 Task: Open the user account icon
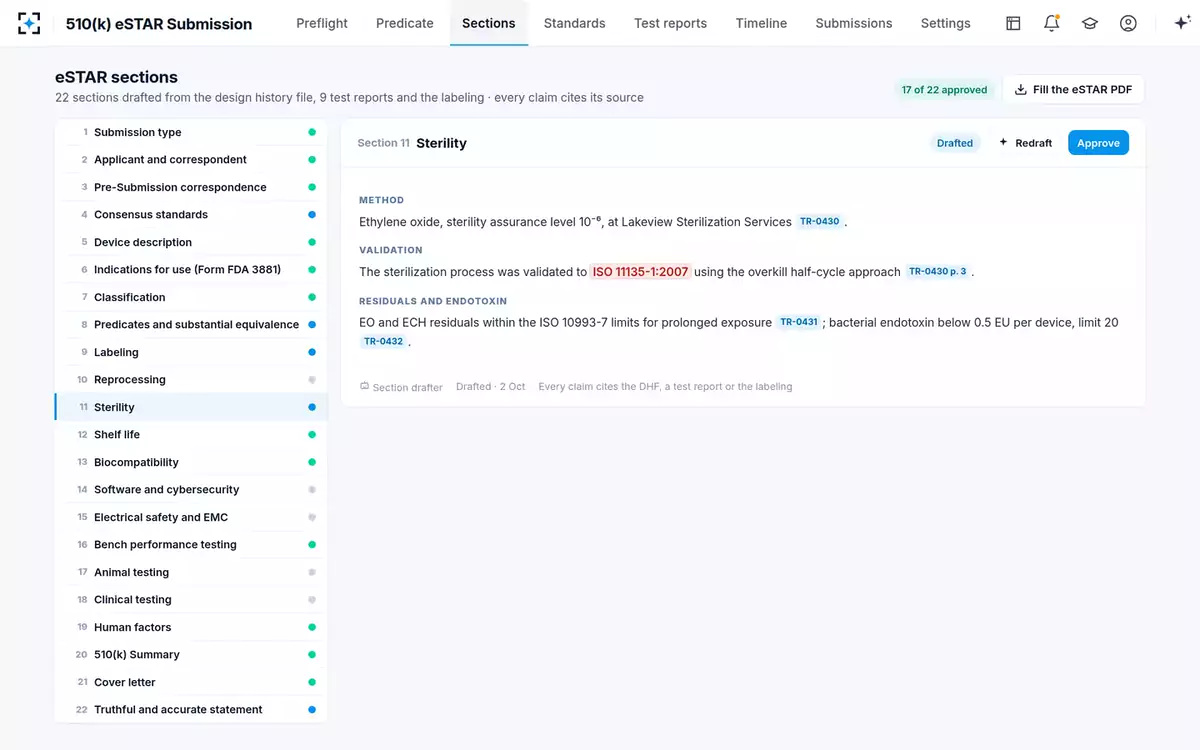(1128, 23)
